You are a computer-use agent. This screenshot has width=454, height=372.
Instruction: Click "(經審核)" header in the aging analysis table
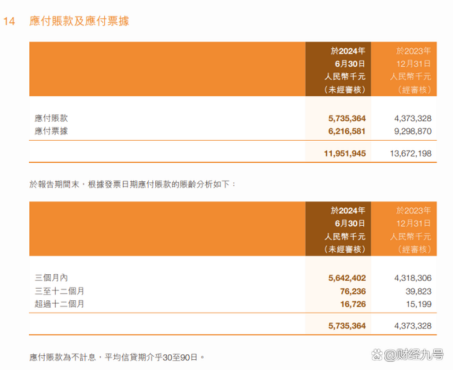414,250
